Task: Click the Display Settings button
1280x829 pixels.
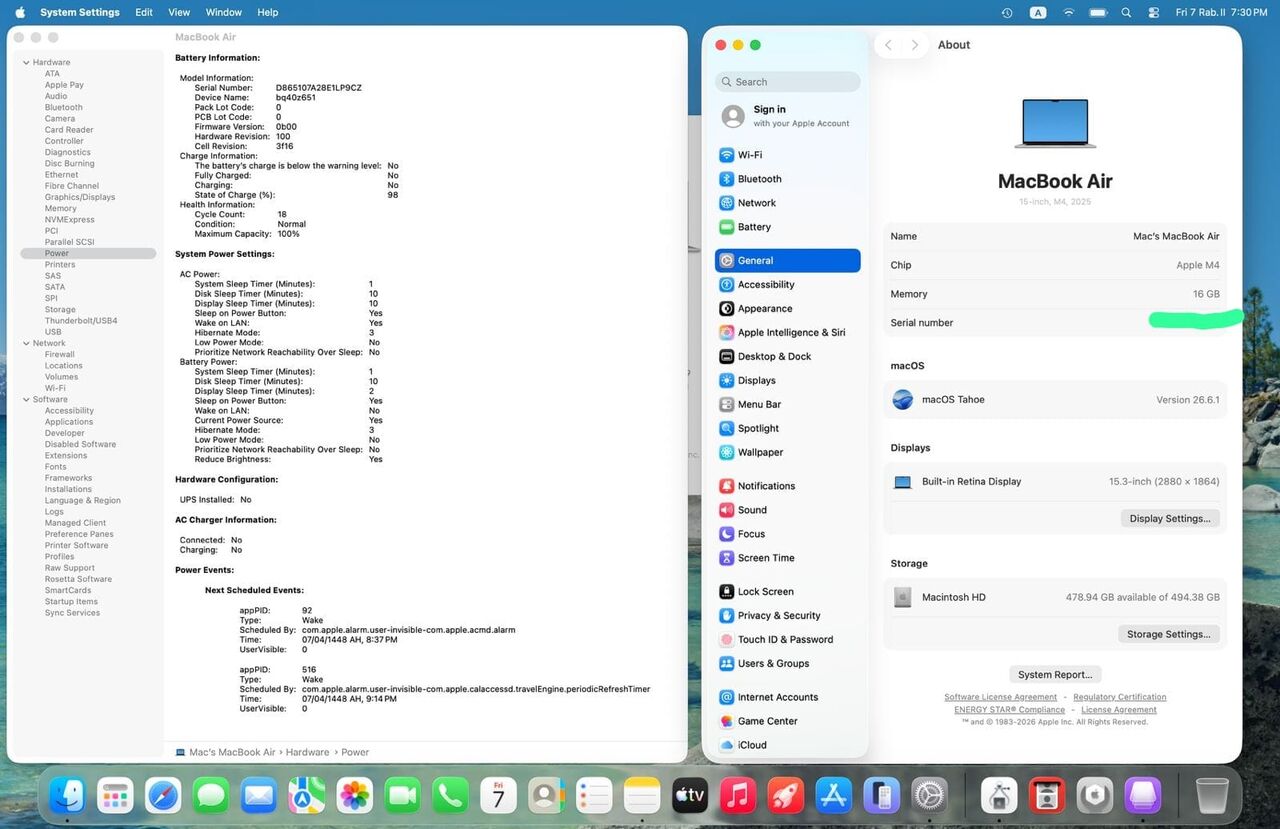Action: pyautogui.click(x=1169, y=518)
